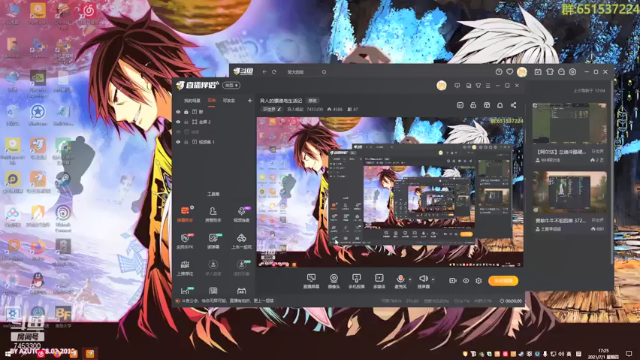Open the 上车一起玩 tool
Screen dimensions: 640x360
[241, 240]
